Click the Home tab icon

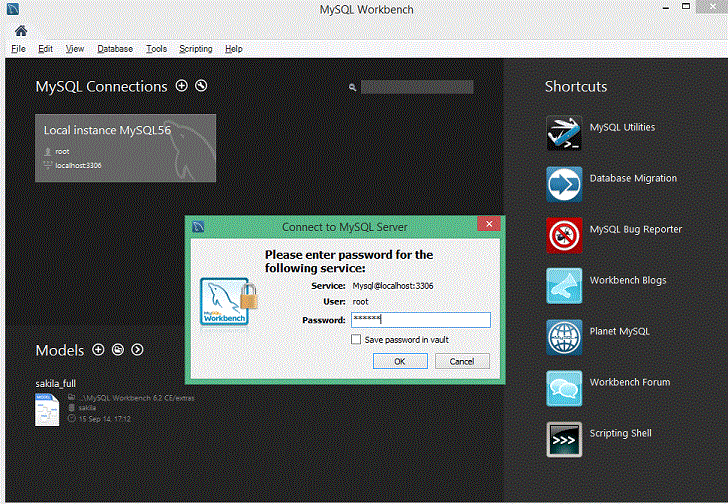(21, 31)
